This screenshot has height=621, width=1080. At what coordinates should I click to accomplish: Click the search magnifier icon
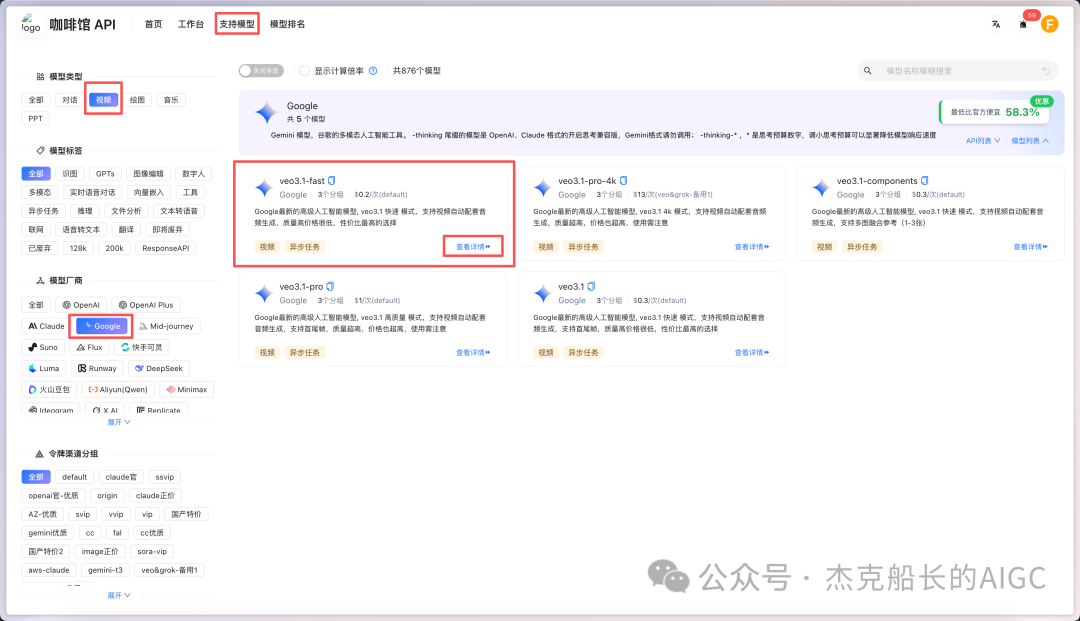click(x=868, y=71)
